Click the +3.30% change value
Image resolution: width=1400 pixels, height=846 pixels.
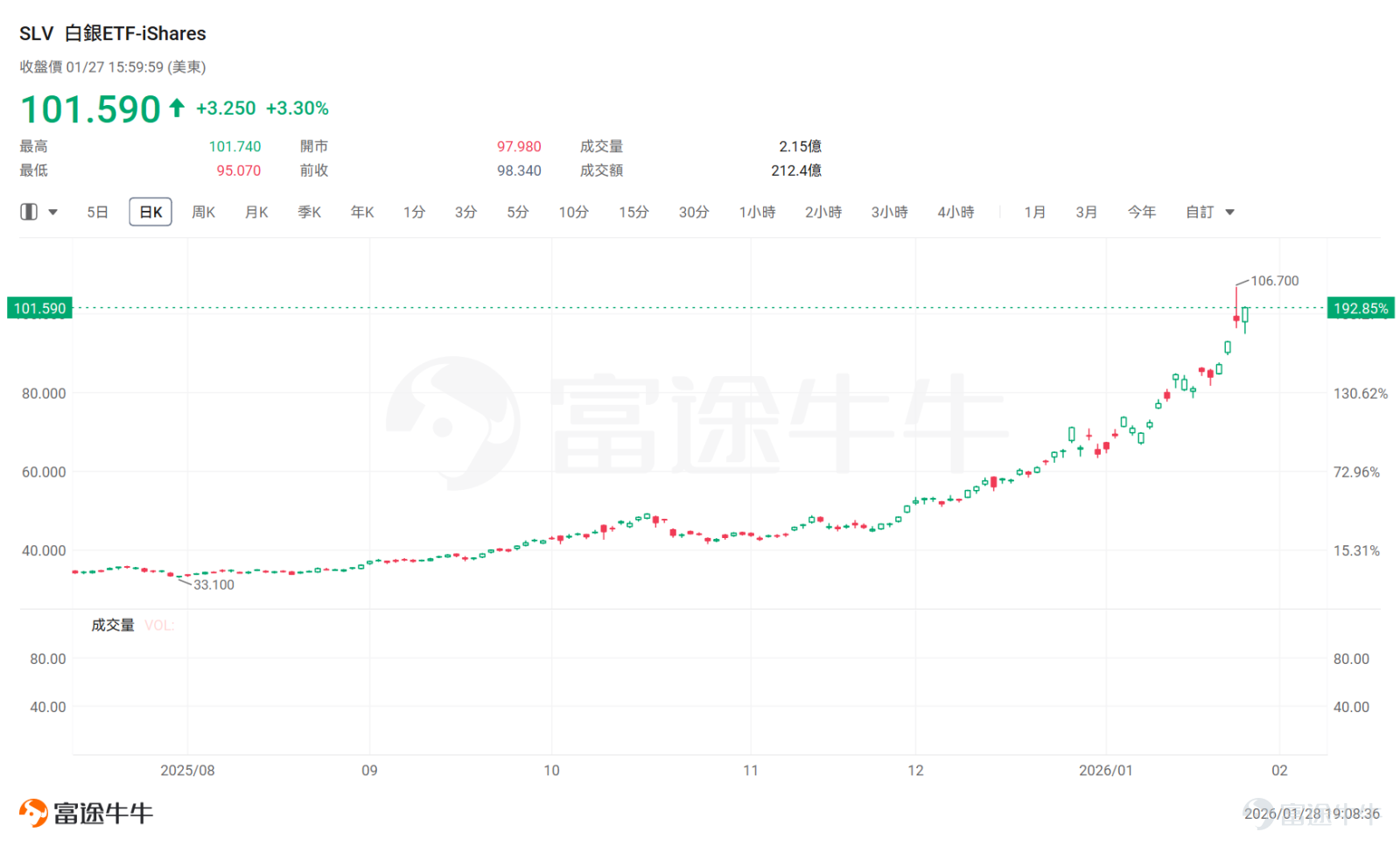(x=297, y=108)
